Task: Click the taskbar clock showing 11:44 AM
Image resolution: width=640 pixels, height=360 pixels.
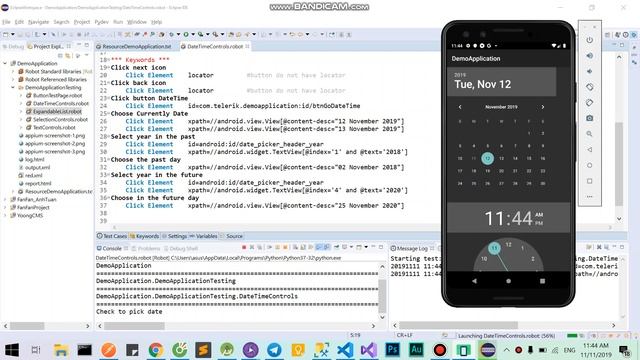Action: [596, 350]
